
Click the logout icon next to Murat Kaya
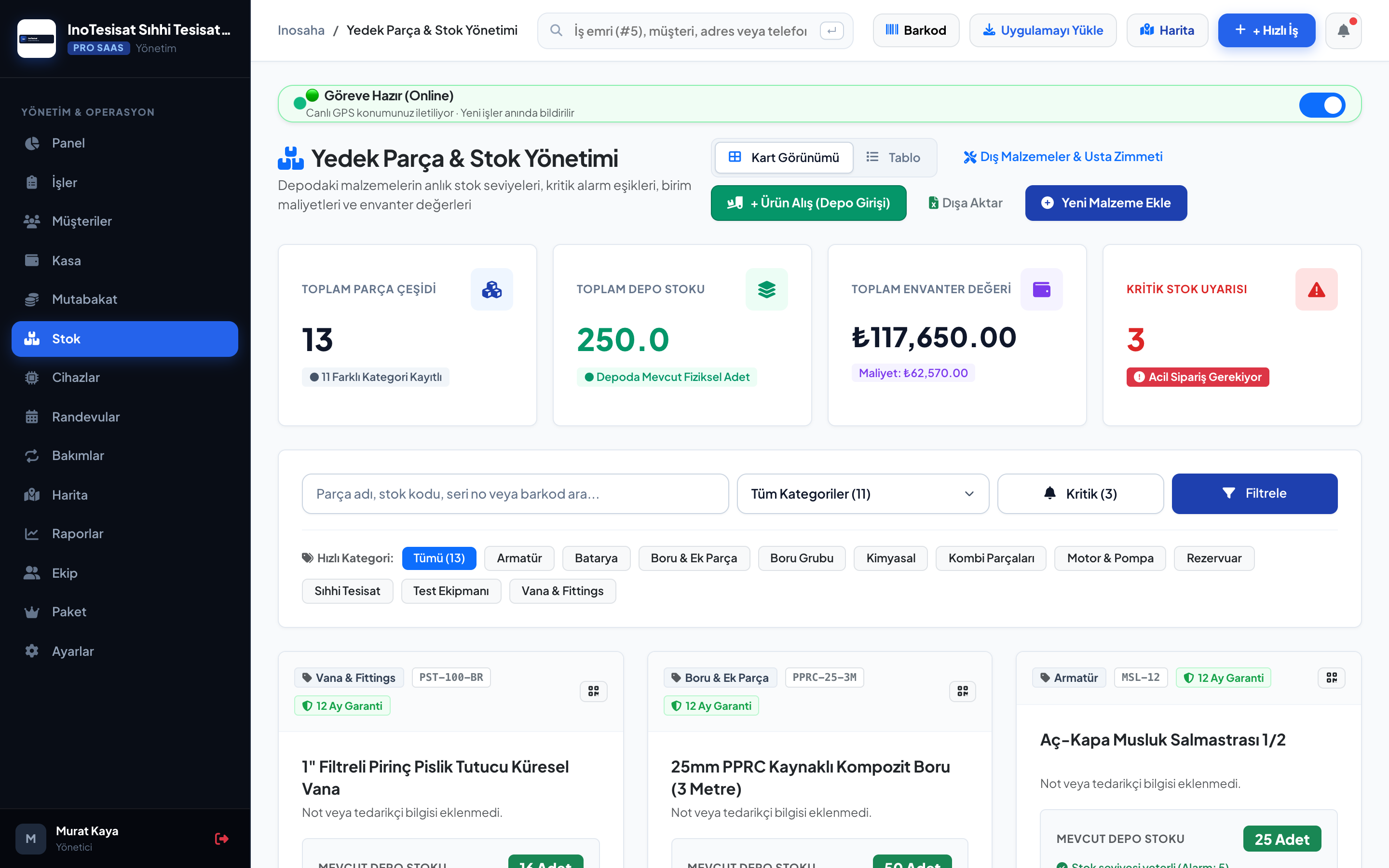[221, 839]
